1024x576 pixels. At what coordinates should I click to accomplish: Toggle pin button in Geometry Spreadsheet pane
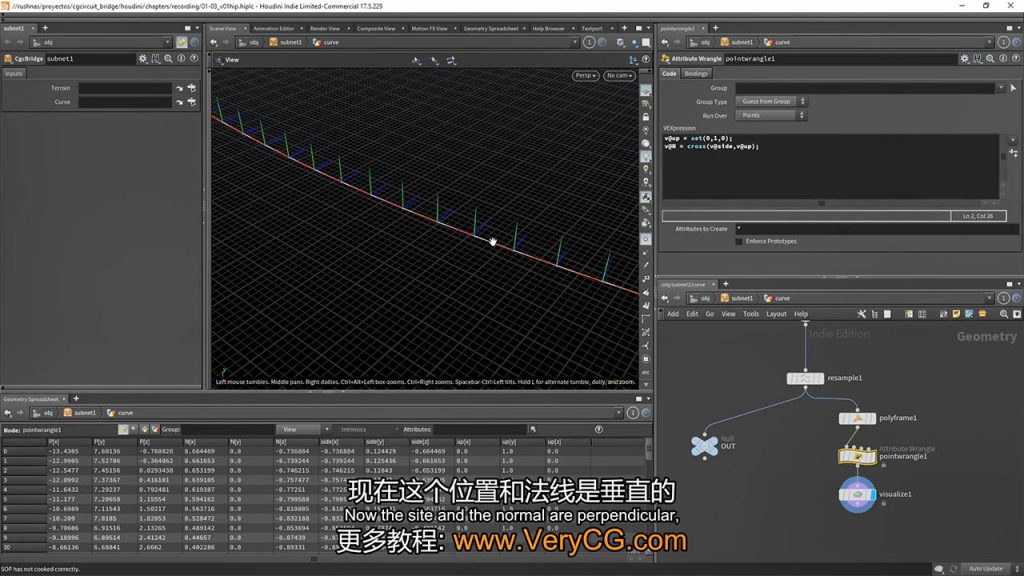[x=633, y=413]
